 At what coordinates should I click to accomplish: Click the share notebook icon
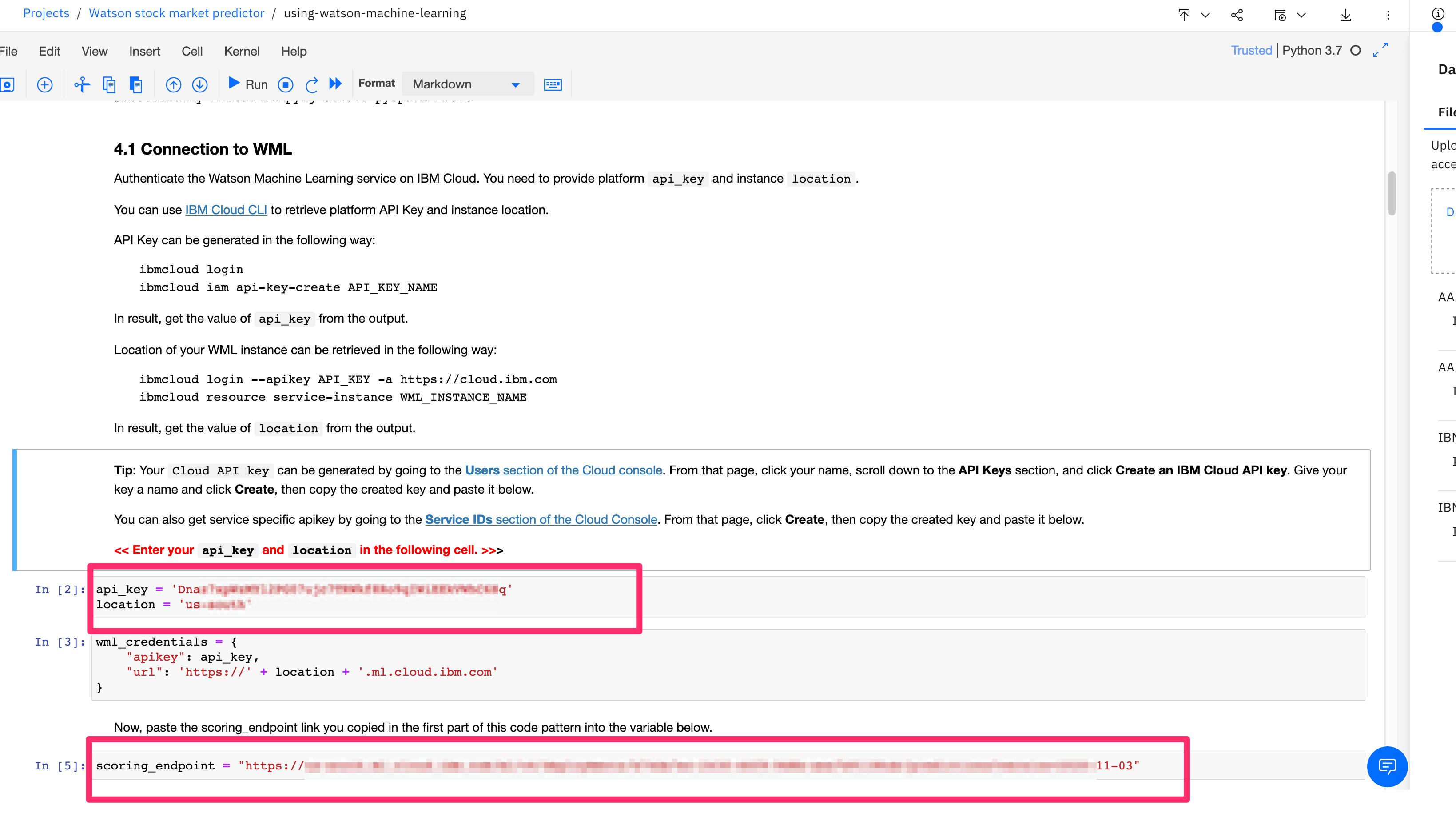(x=1237, y=15)
